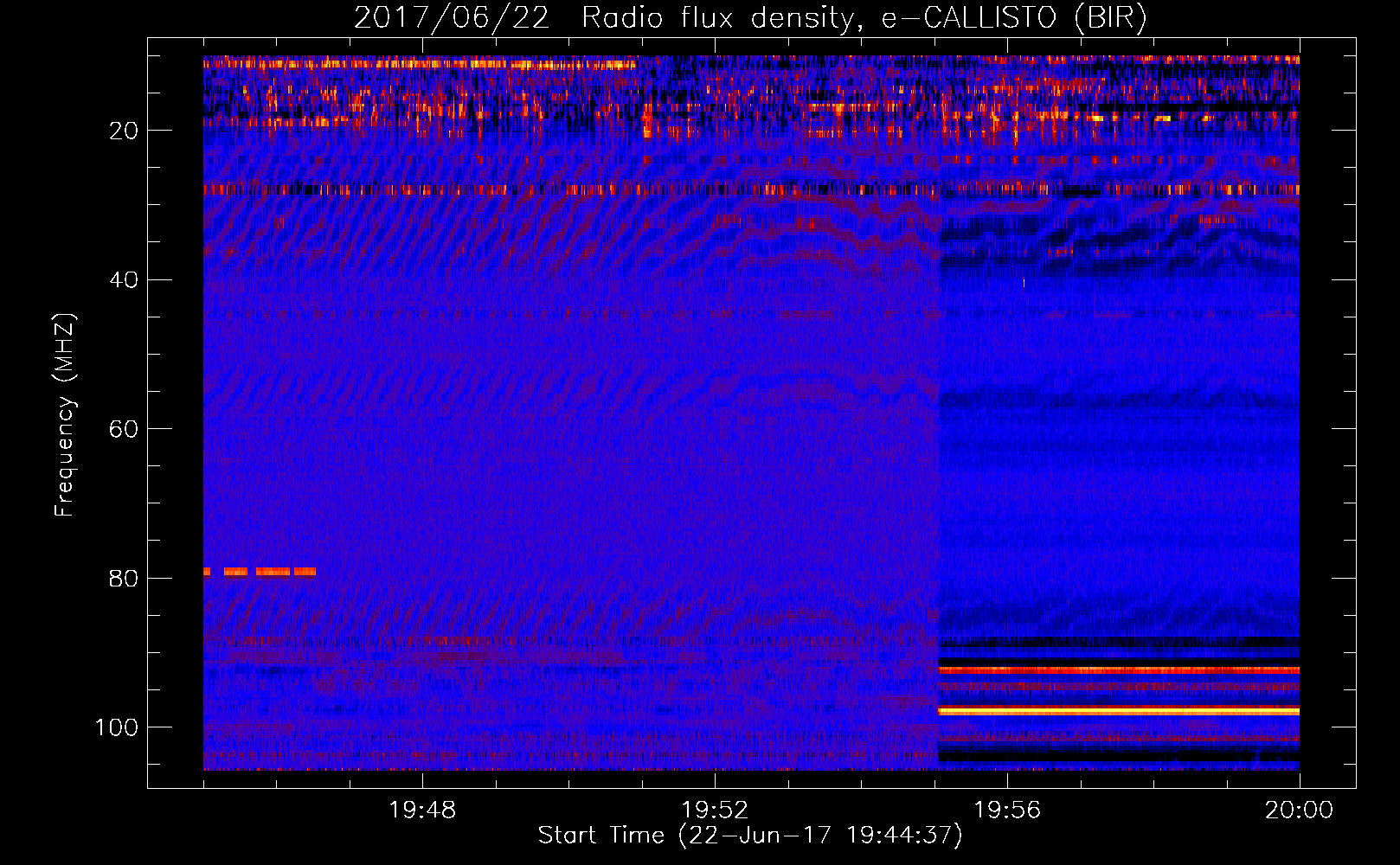
Task: Click the 100 frequency tick label
Action: pos(116,727)
